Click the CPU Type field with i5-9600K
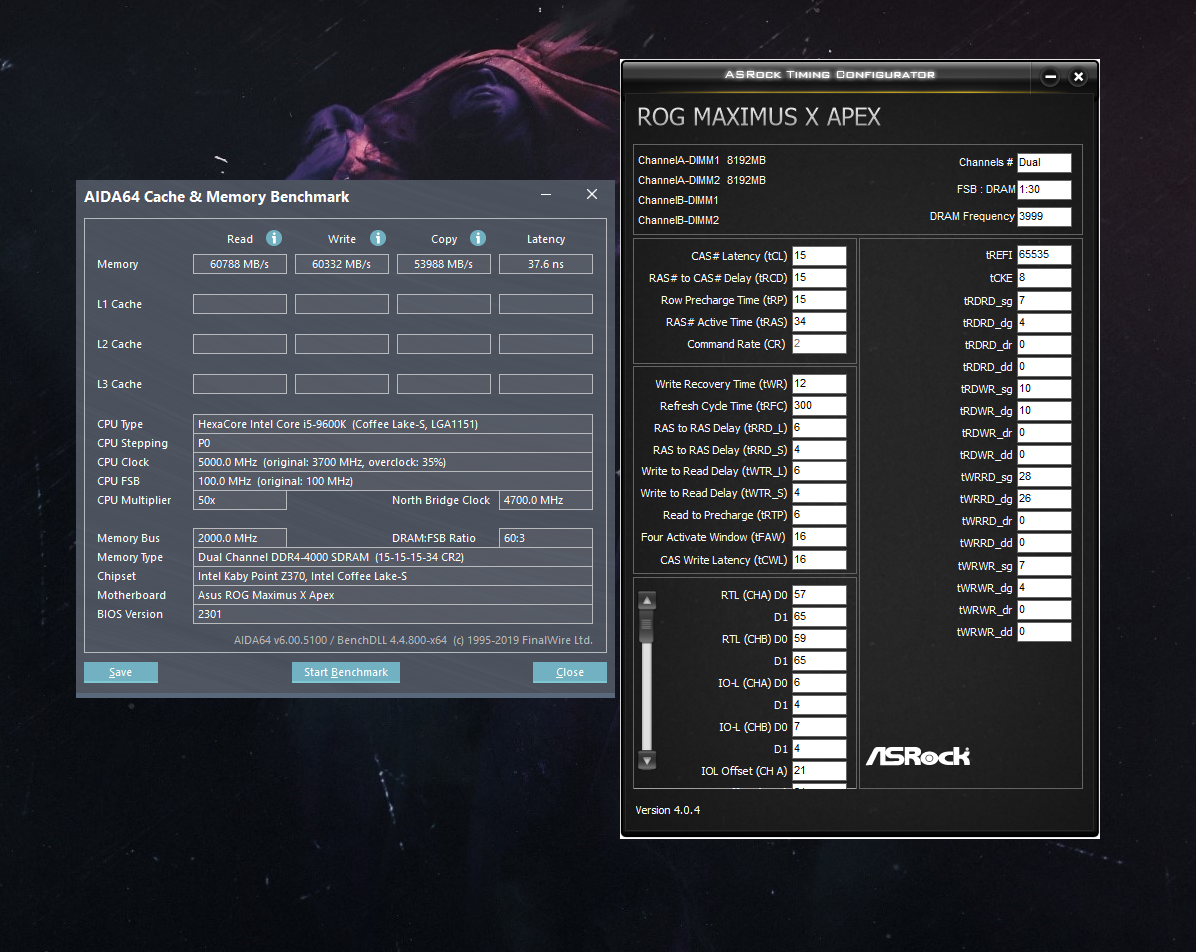 393,424
